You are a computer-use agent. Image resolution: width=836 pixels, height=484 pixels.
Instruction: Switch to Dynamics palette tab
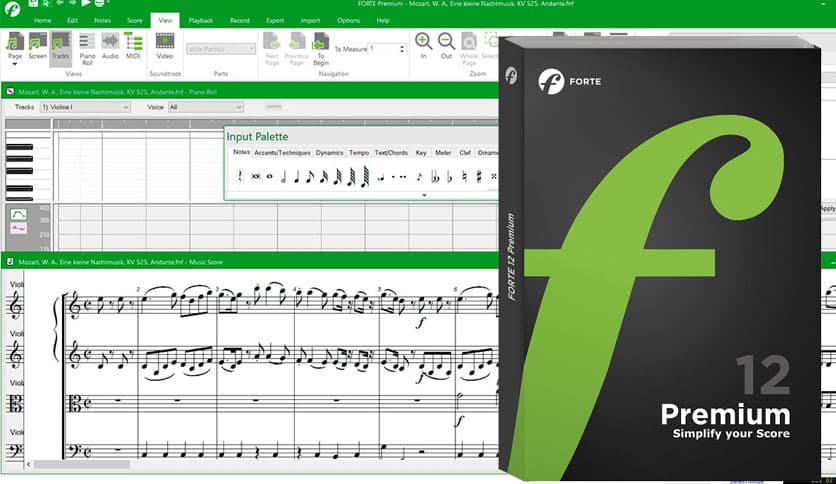(329, 153)
